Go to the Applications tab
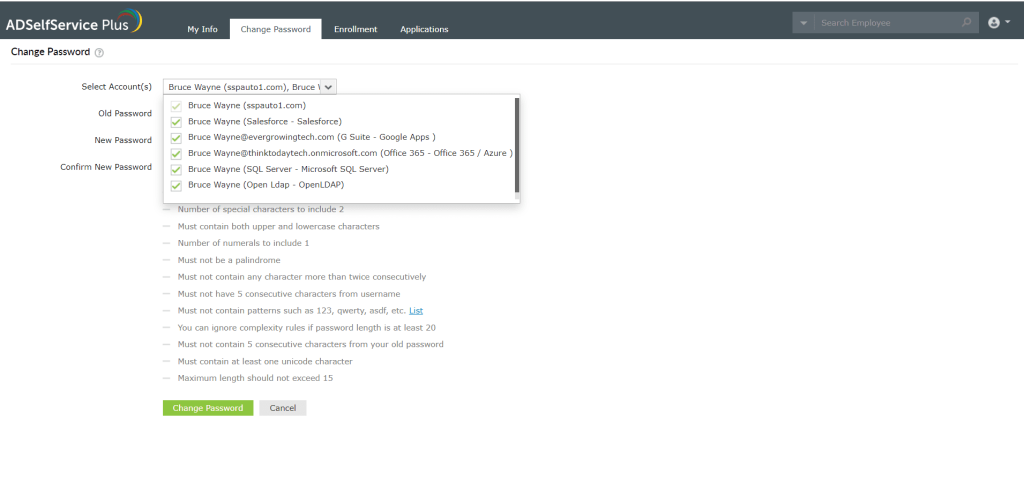The width and height of the screenshot is (1024, 495). [424, 29]
